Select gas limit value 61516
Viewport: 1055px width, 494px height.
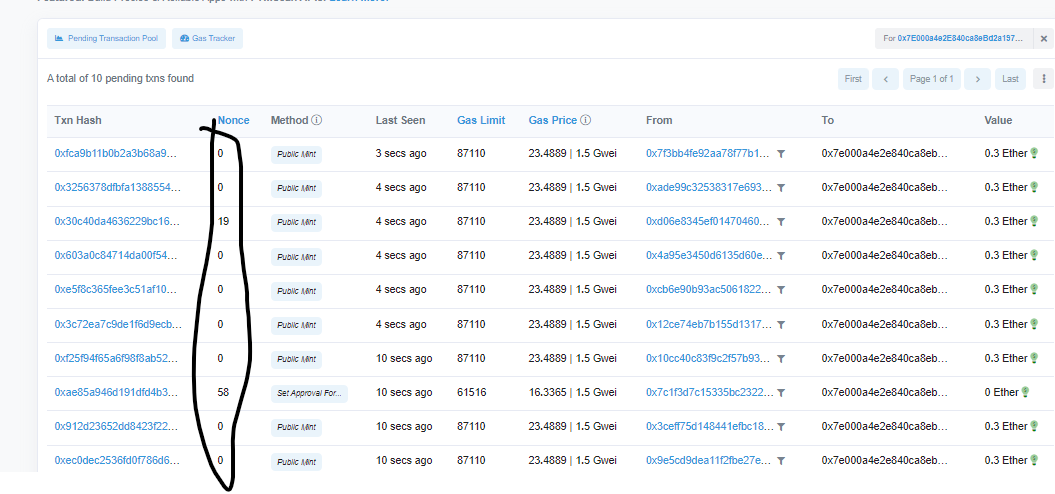[x=472, y=392]
